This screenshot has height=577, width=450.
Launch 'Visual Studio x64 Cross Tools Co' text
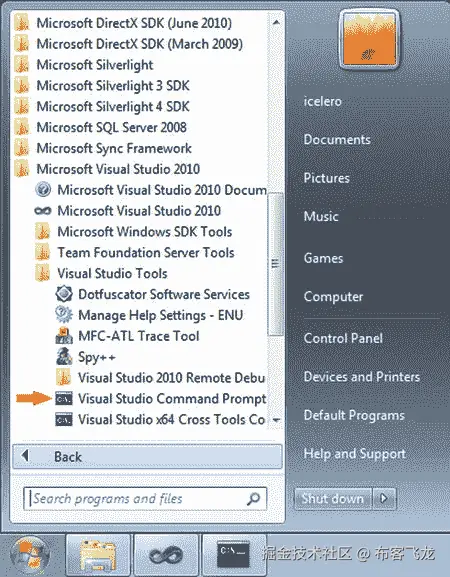point(172,420)
